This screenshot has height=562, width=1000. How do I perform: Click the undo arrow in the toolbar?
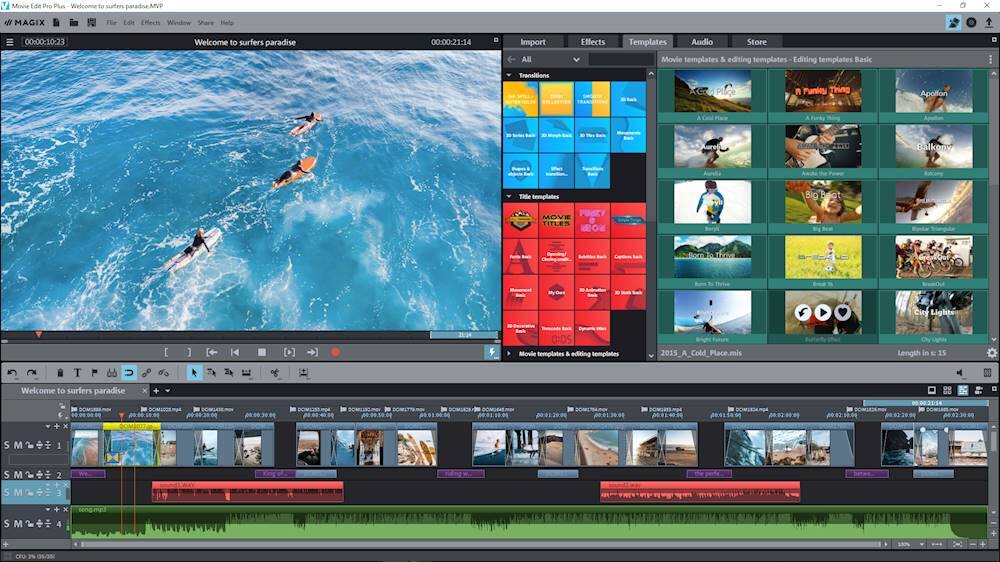[12, 373]
